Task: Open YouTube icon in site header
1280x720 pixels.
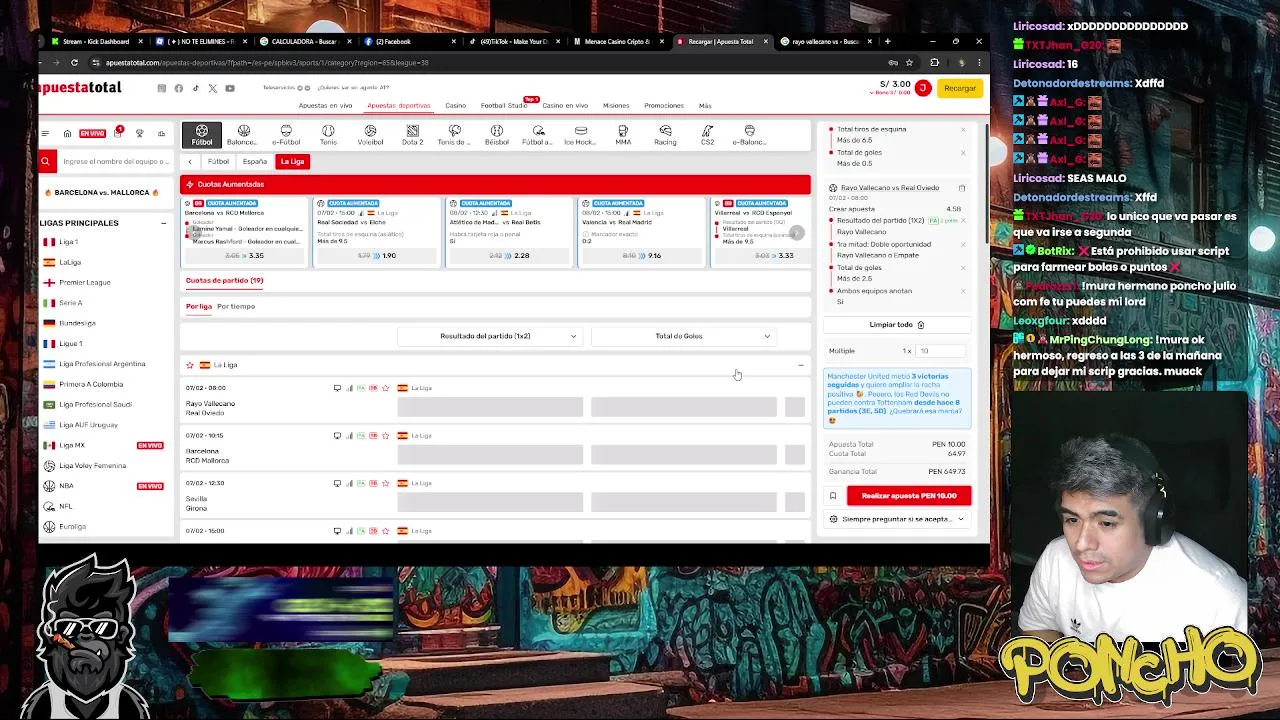Action: point(230,88)
